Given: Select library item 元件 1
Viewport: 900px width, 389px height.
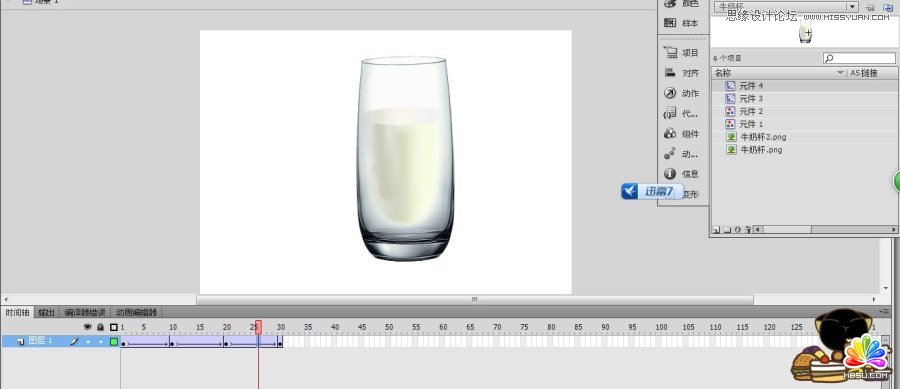Looking at the screenshot, I should pos(805,124).
